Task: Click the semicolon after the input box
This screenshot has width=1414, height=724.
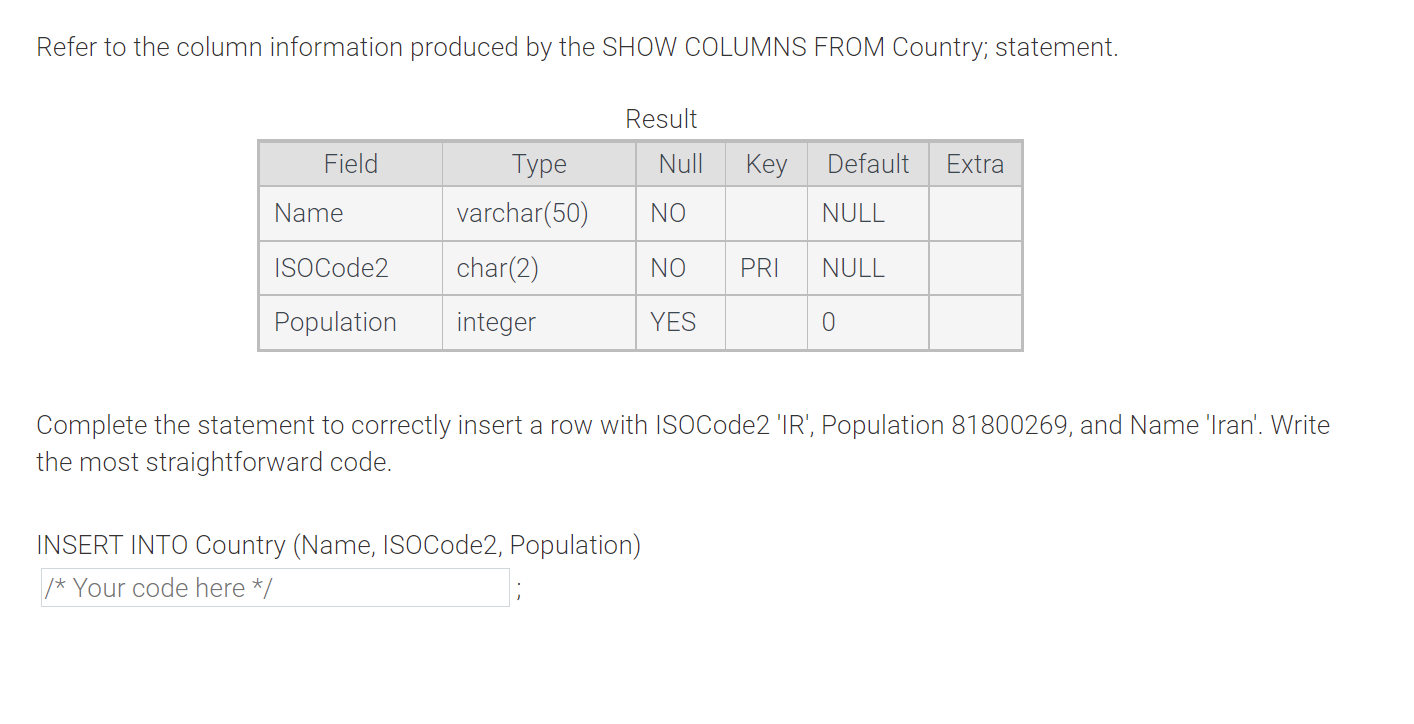Action: pyautogui.click(x=519, y=590)
